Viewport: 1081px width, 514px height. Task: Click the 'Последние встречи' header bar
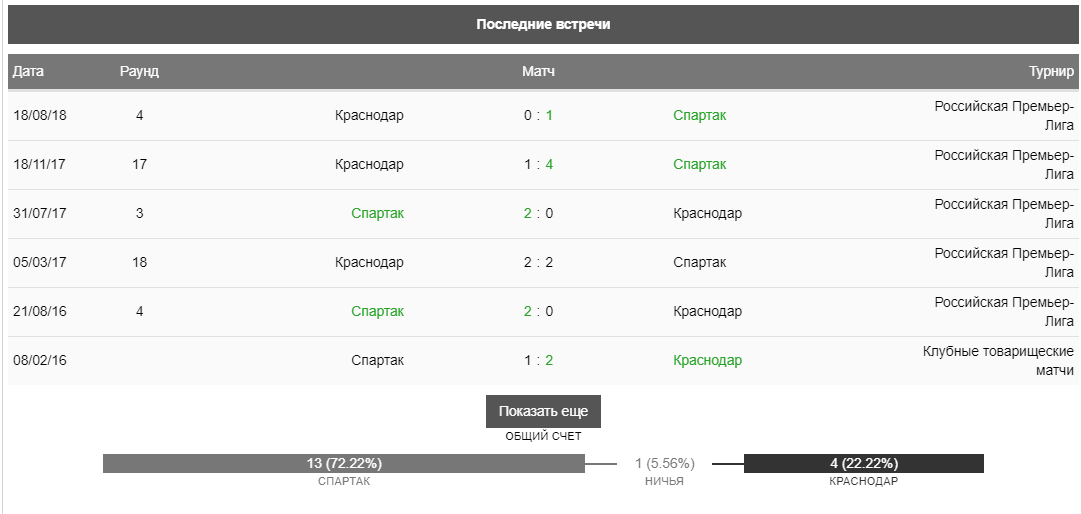click(543, 25)
